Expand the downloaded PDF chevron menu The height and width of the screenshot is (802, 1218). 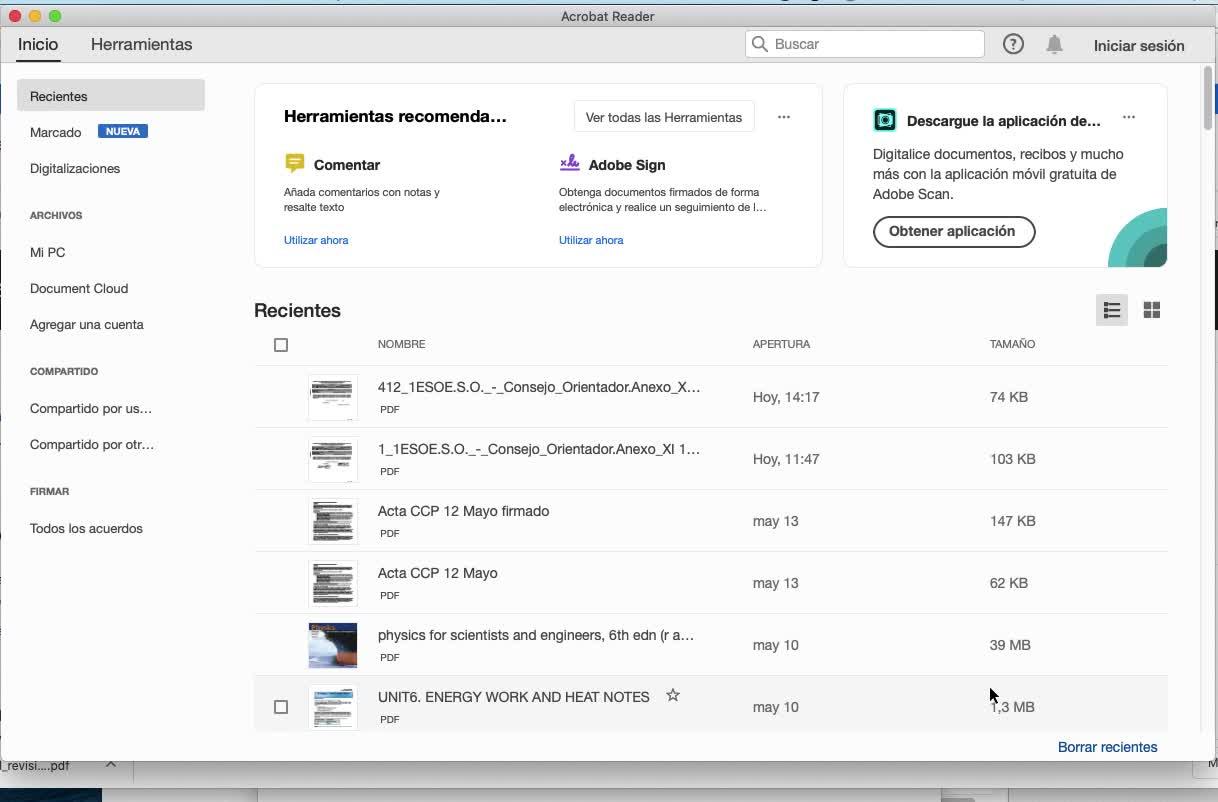click(111, 765)
